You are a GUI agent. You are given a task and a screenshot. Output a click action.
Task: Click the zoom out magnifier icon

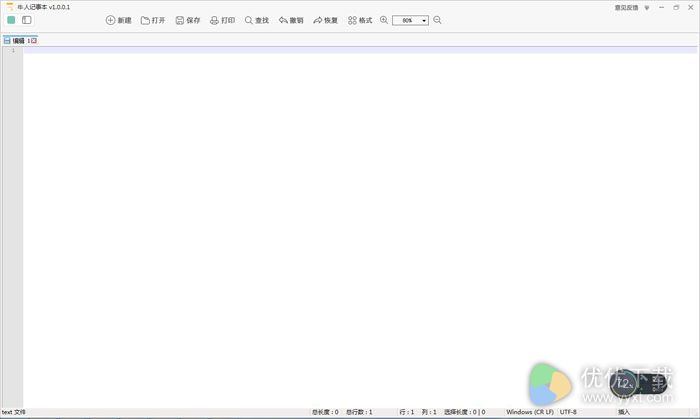point(438,20)
